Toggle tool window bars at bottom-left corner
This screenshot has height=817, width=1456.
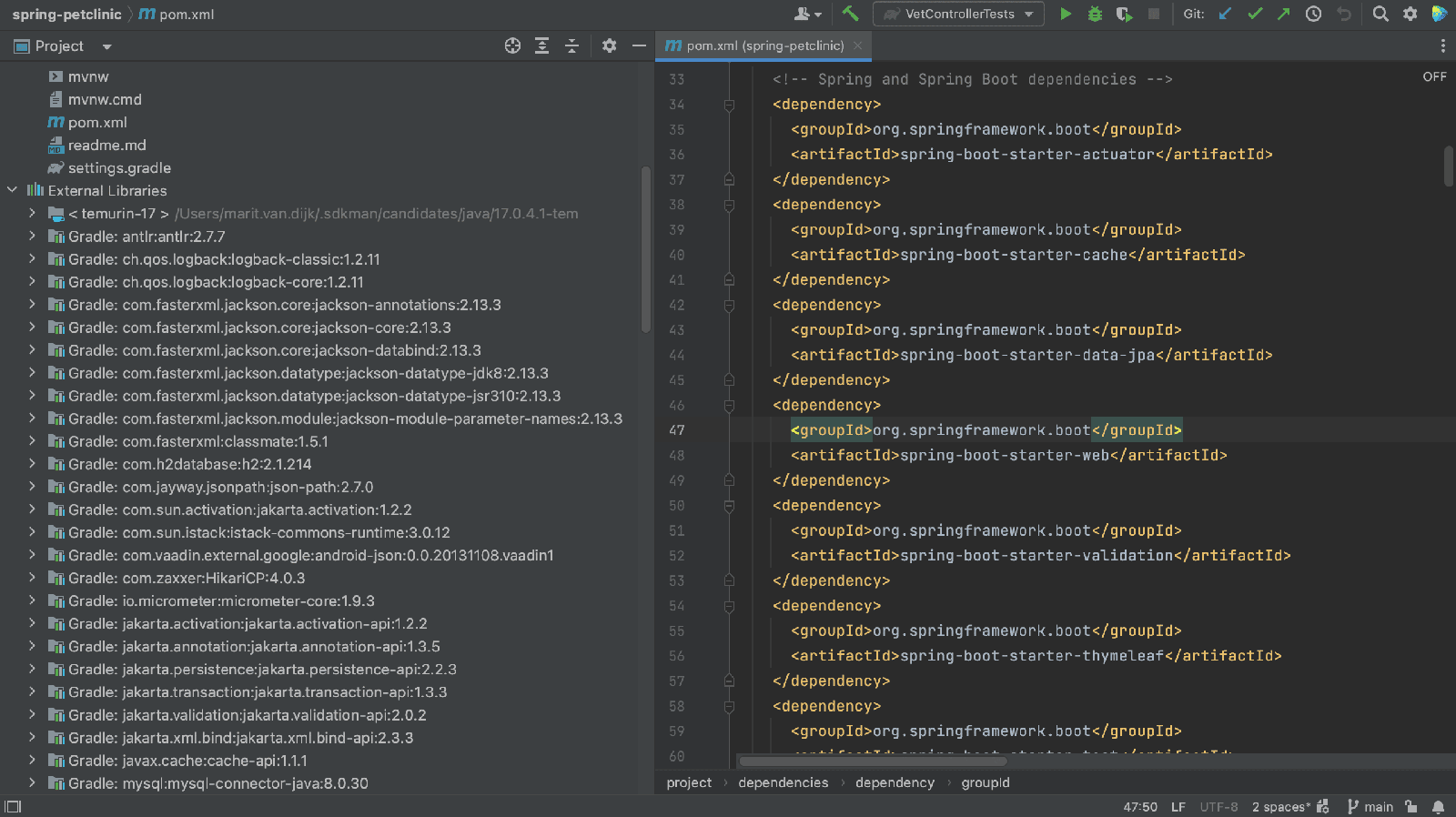12,807
